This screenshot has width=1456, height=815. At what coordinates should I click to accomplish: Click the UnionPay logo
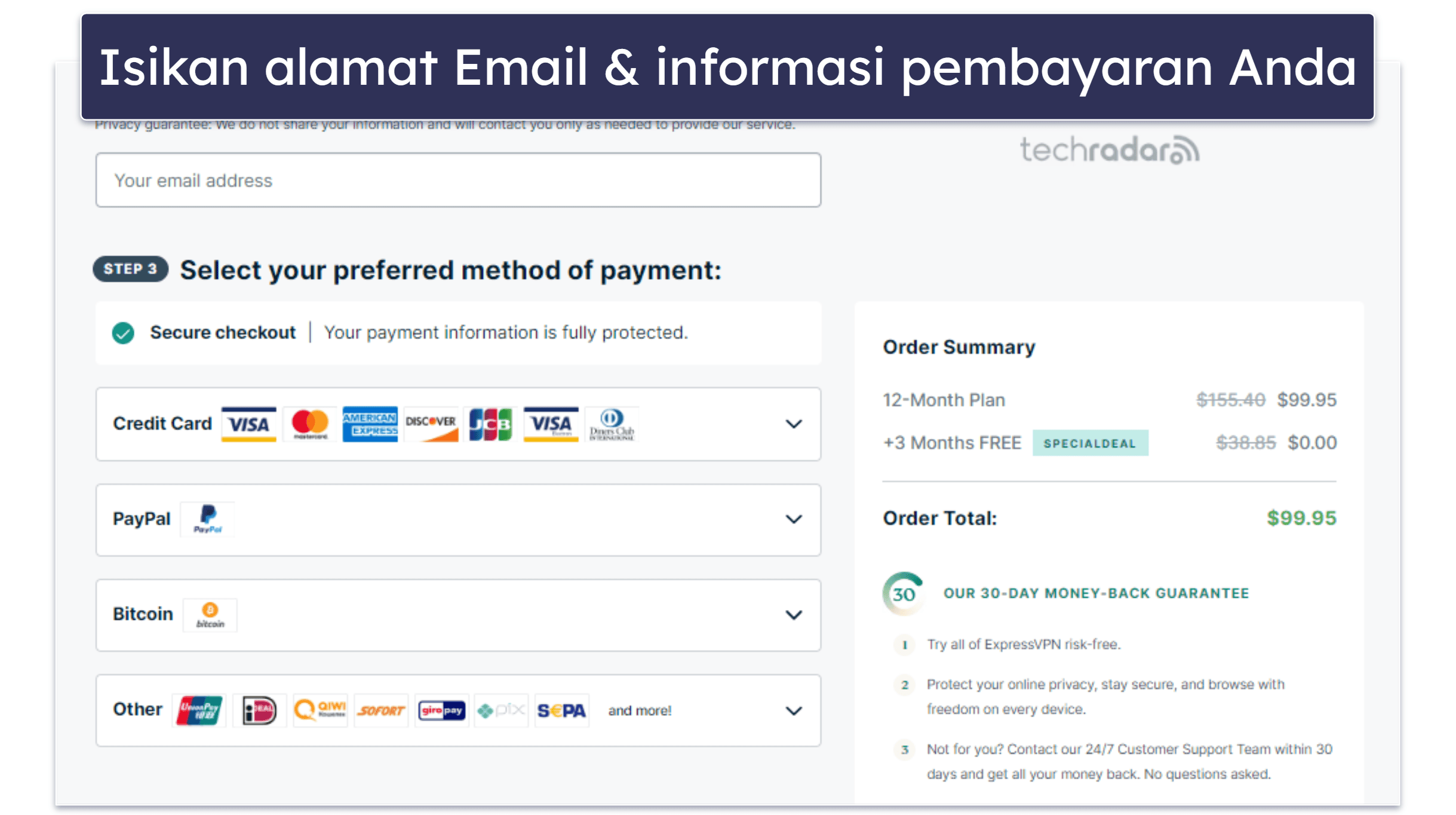coord(199,711)
